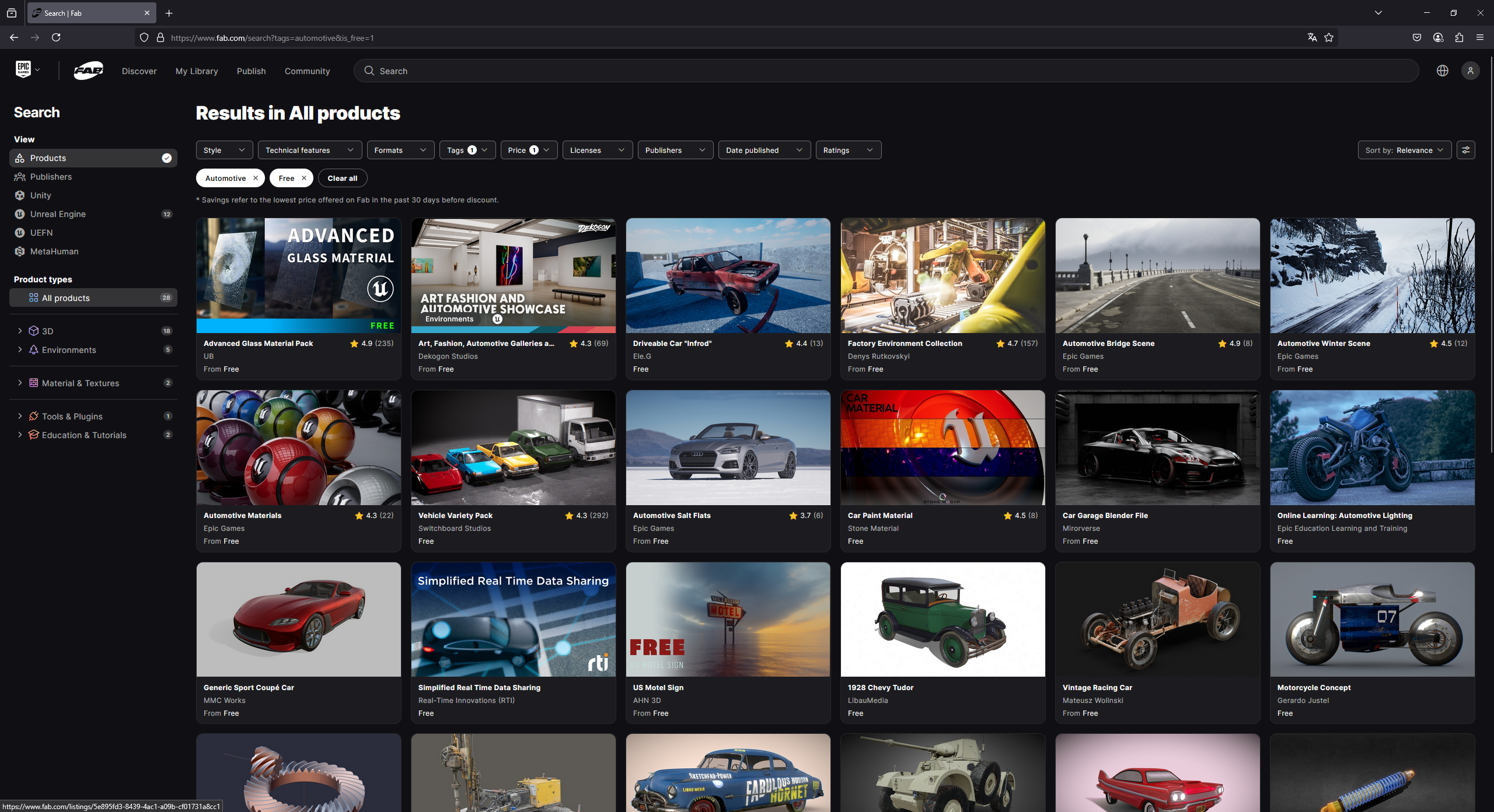Open the Technical features dropdown

tap(309, 150)
